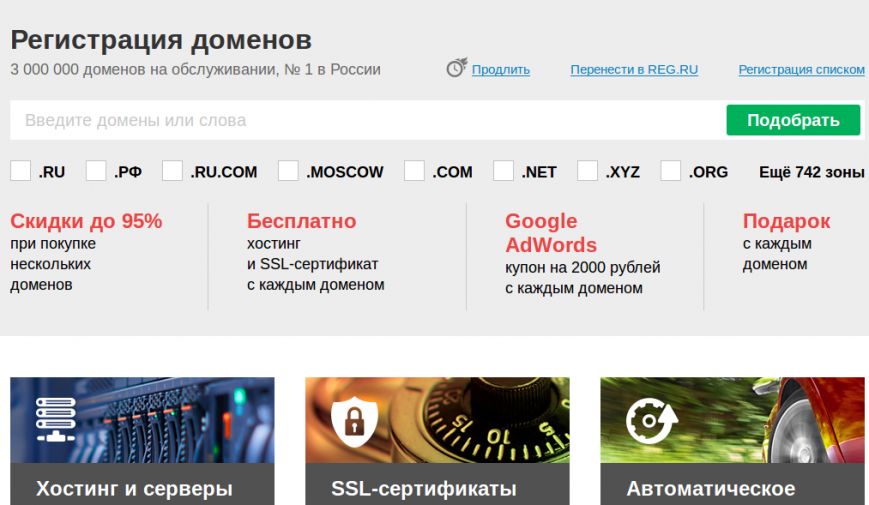Open the Хостинг и серверы card
Image resolution: width=869 pixels, height=505 pixels.
point(142,441)
